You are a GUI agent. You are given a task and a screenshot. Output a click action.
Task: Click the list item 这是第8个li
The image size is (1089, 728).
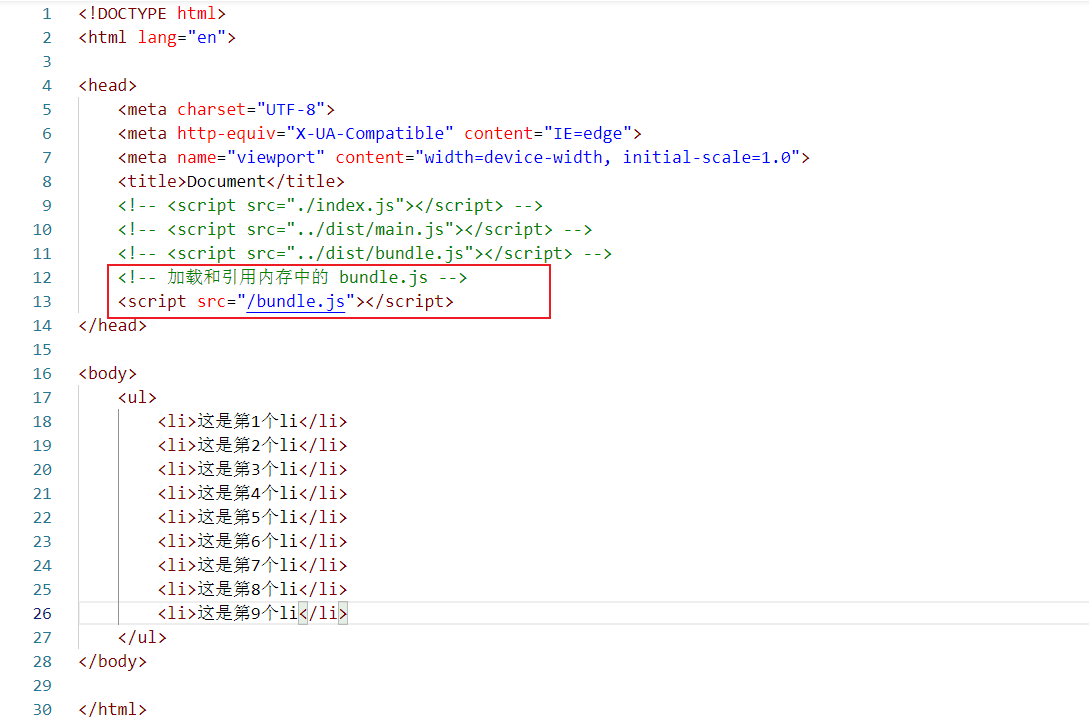(x=252, y=589)
